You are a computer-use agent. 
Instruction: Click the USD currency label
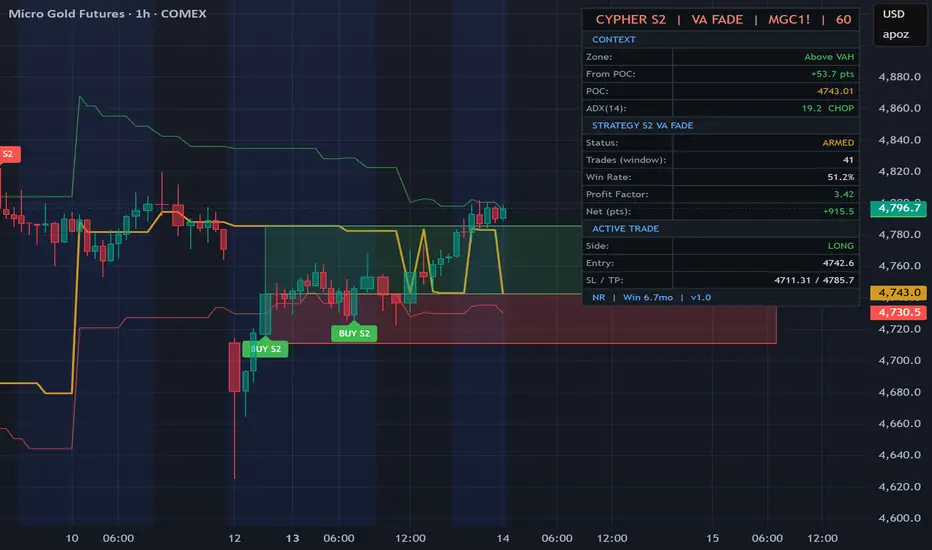893,14
